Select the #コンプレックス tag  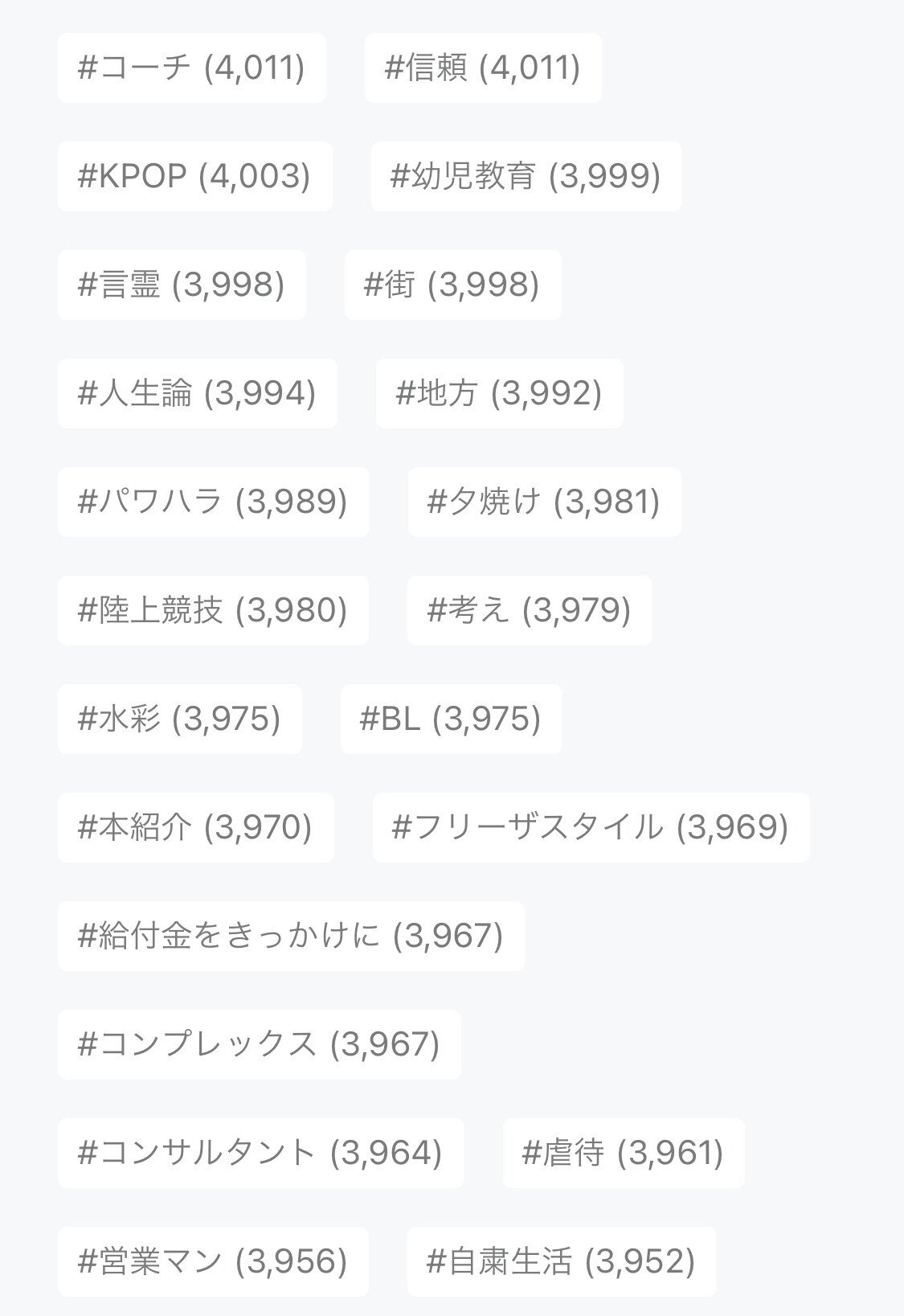259,1044
